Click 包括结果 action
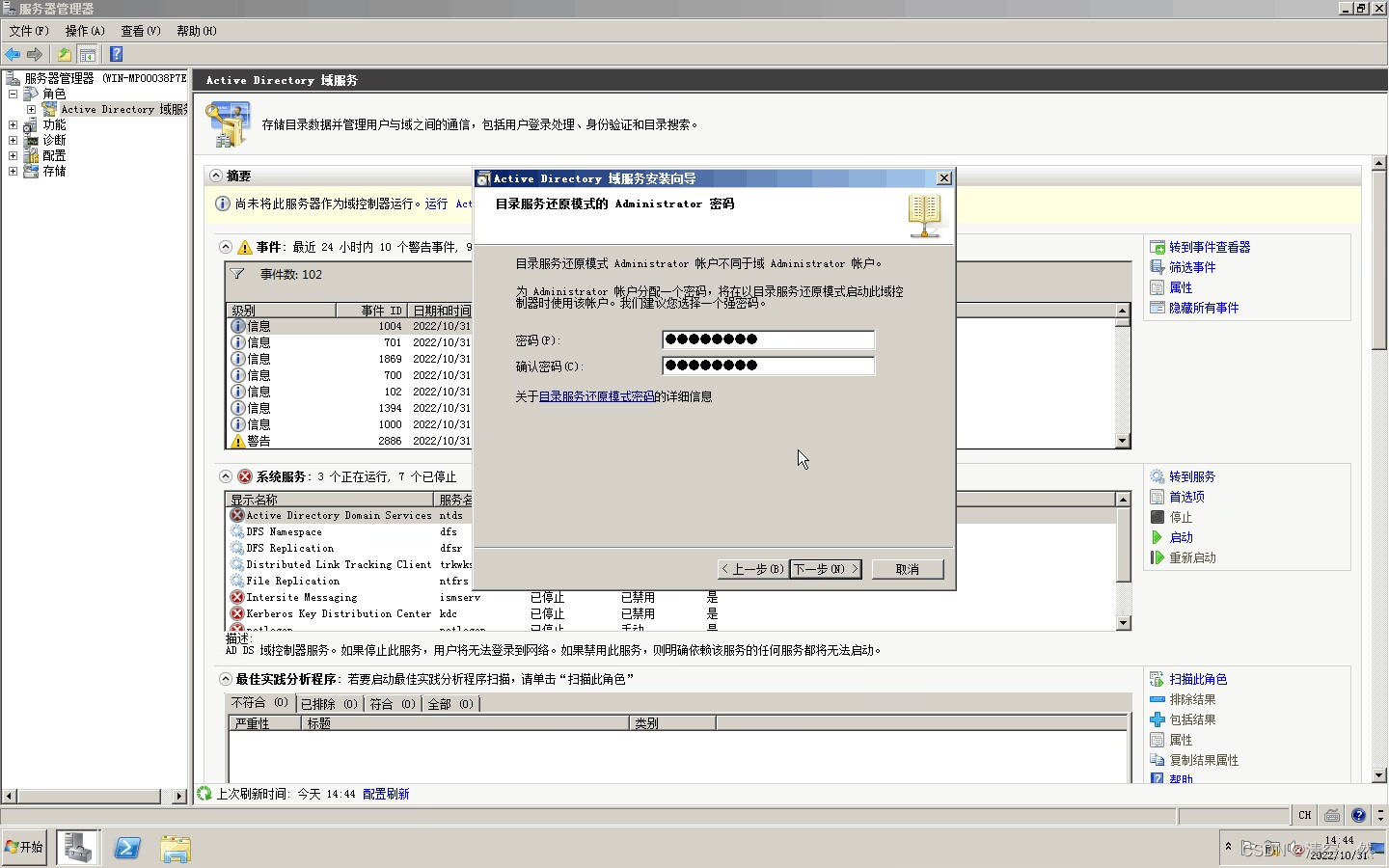1389x868 pixels. click(x=1192, y=719)
